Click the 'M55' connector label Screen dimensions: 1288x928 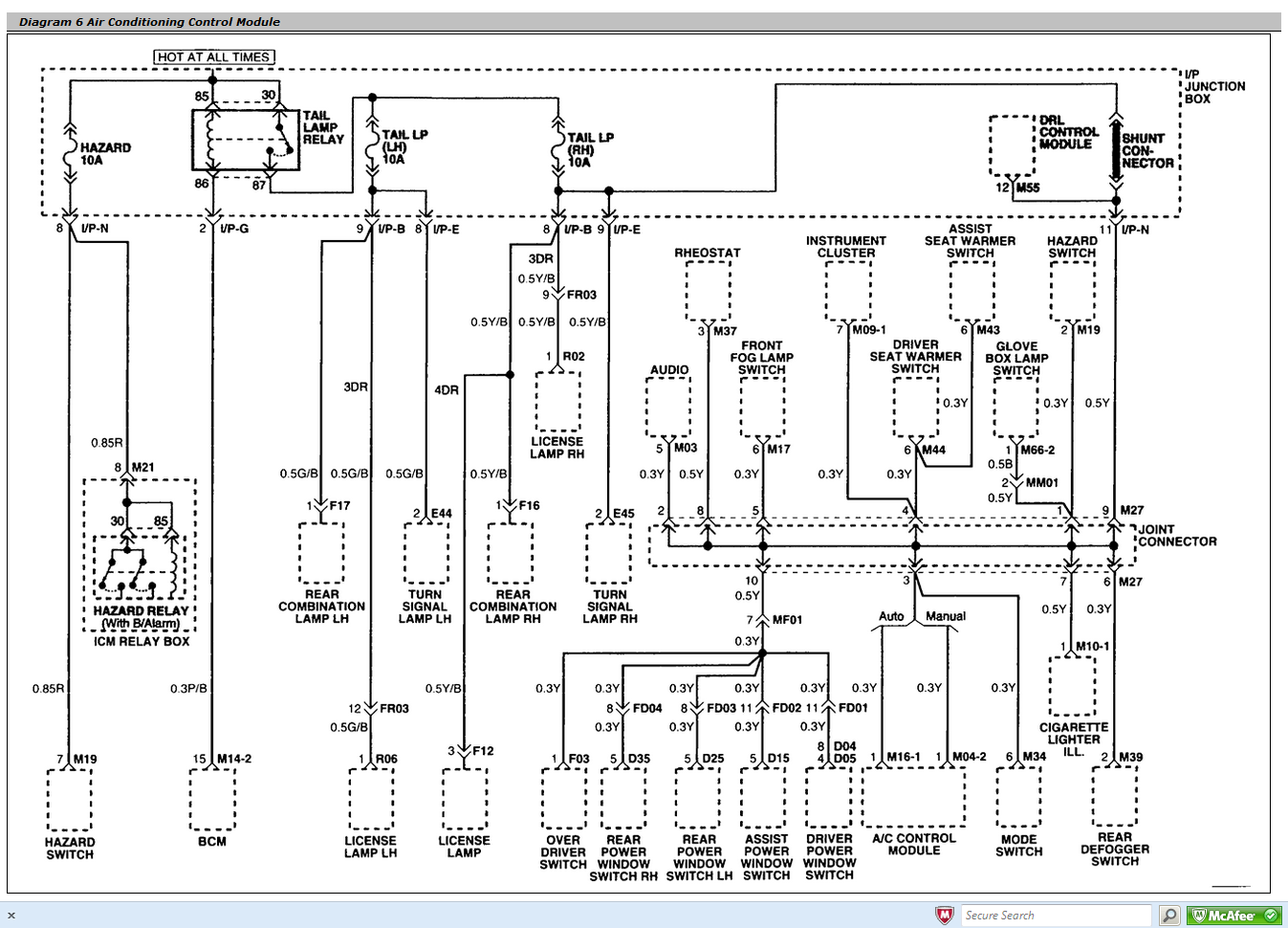point(1028,188)
